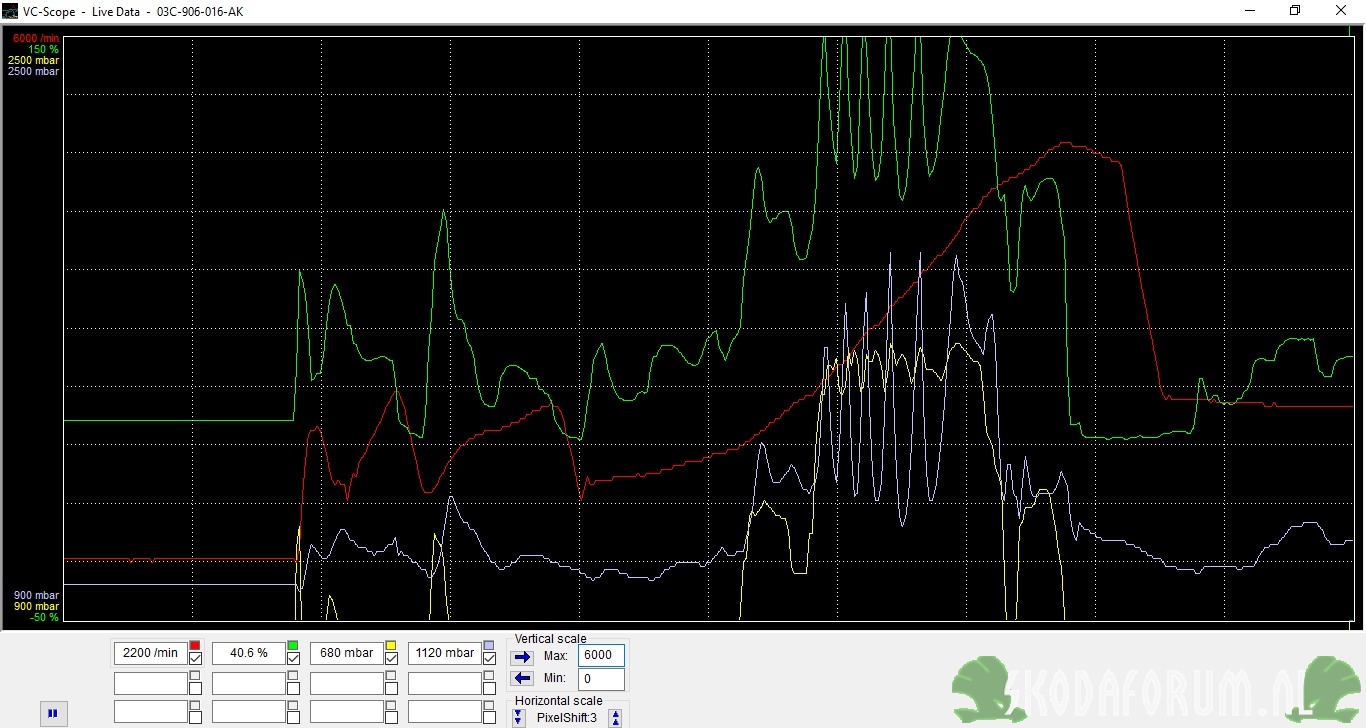The image size is (1366, 728).
Task: Increase PixelShift with the up arrows
Action: pos(615,718)
